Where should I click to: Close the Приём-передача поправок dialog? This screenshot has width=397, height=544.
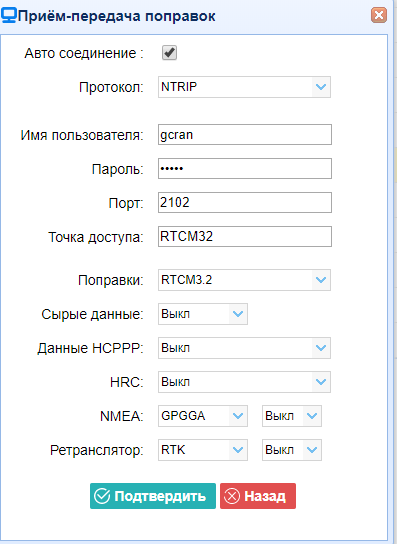tap(379, 16)
